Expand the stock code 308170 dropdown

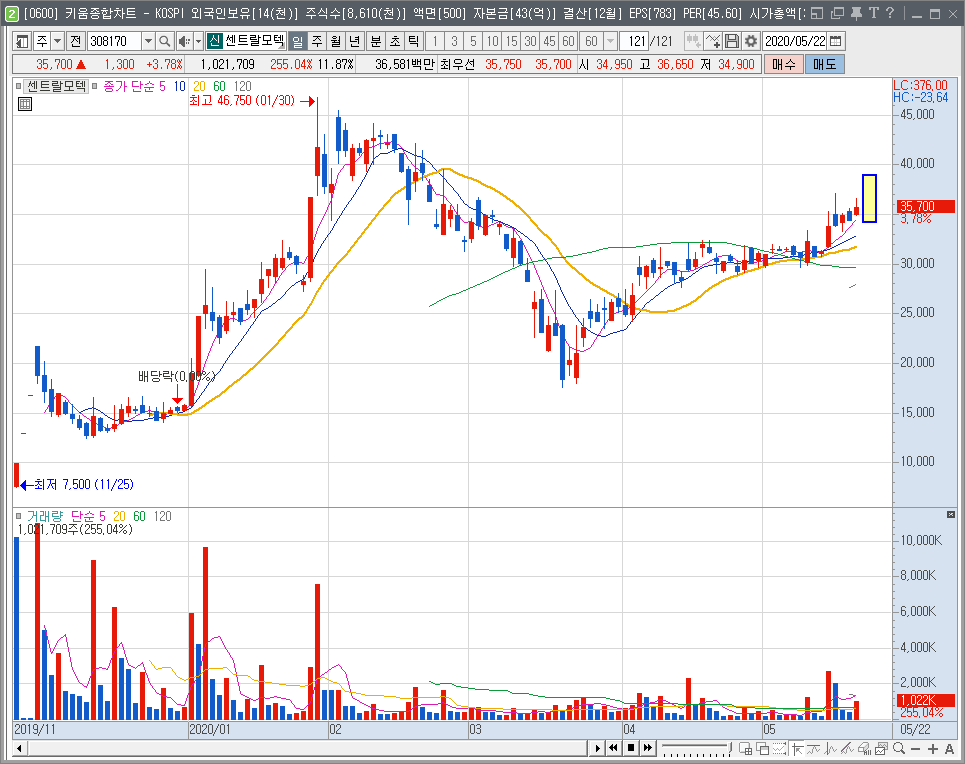coord(148,41)
